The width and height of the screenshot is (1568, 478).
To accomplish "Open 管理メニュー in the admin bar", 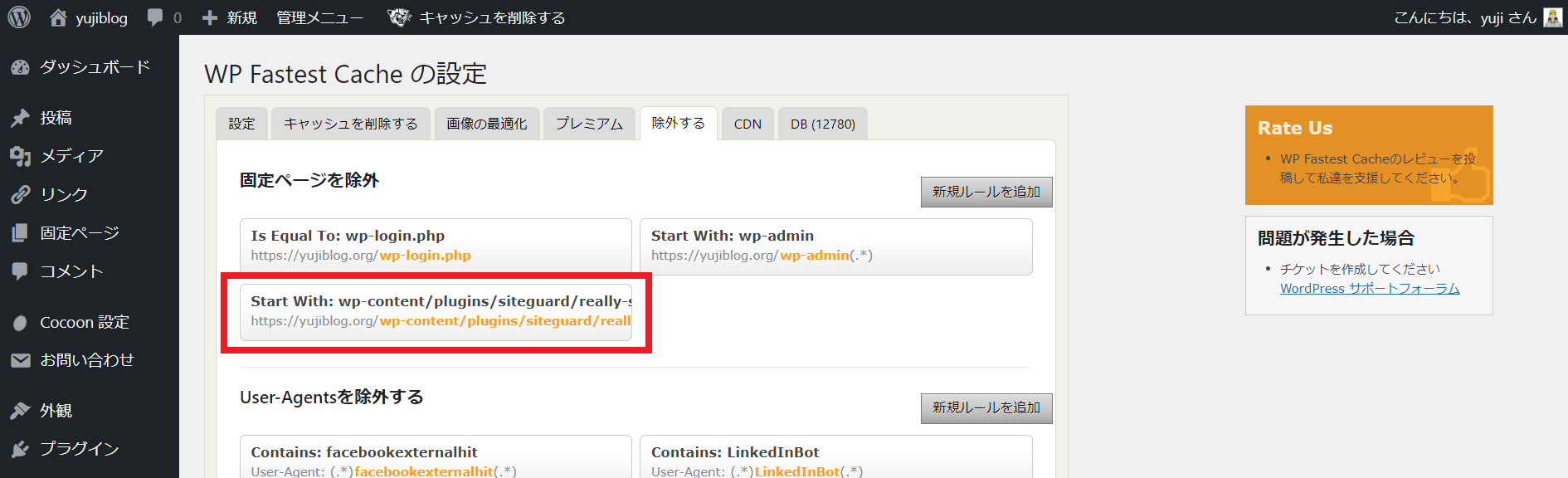I will click(x=319, y=17).
